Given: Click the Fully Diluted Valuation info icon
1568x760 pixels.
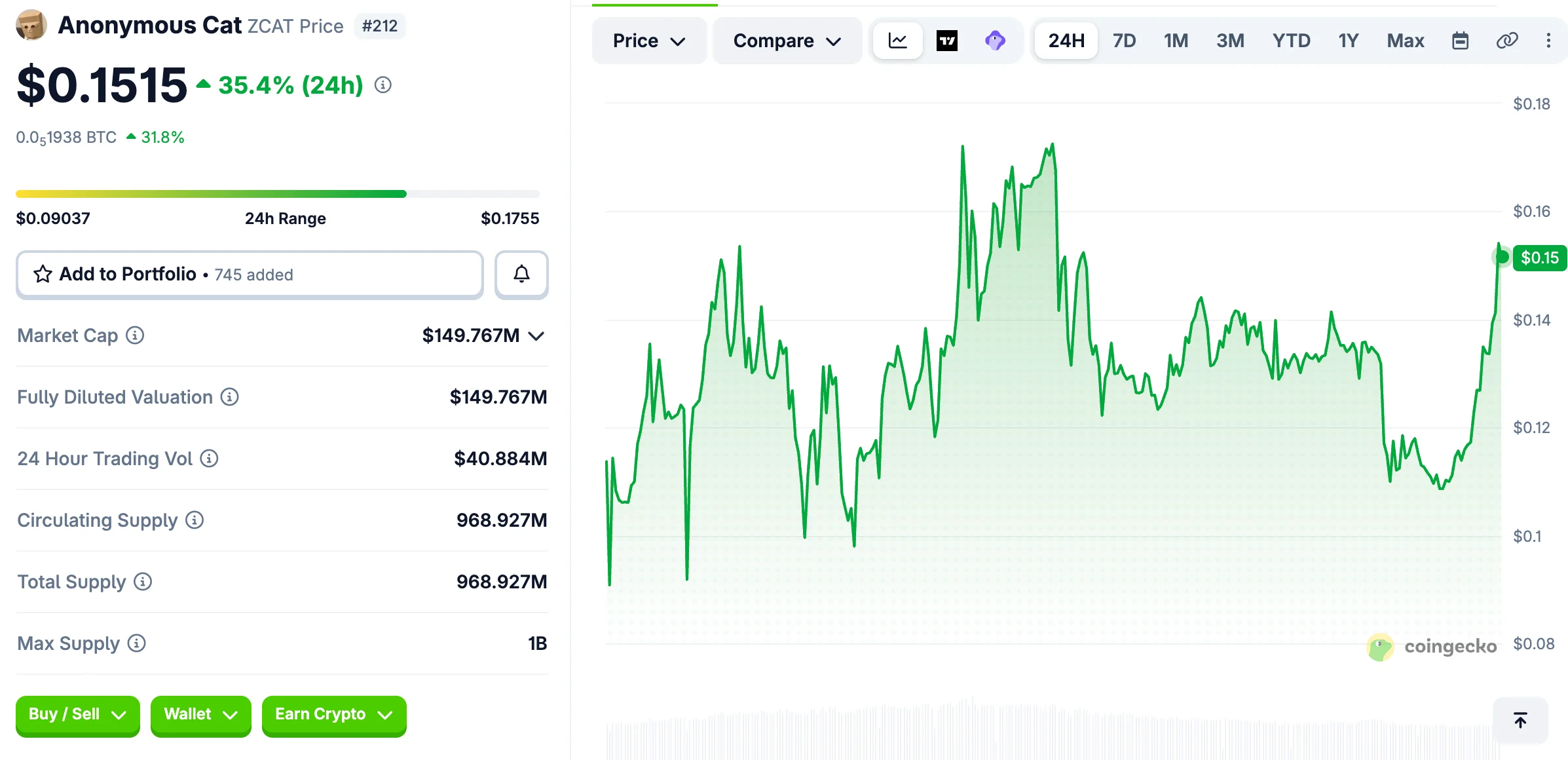Looking at the screenshot, I should click(x=229, y=397).
